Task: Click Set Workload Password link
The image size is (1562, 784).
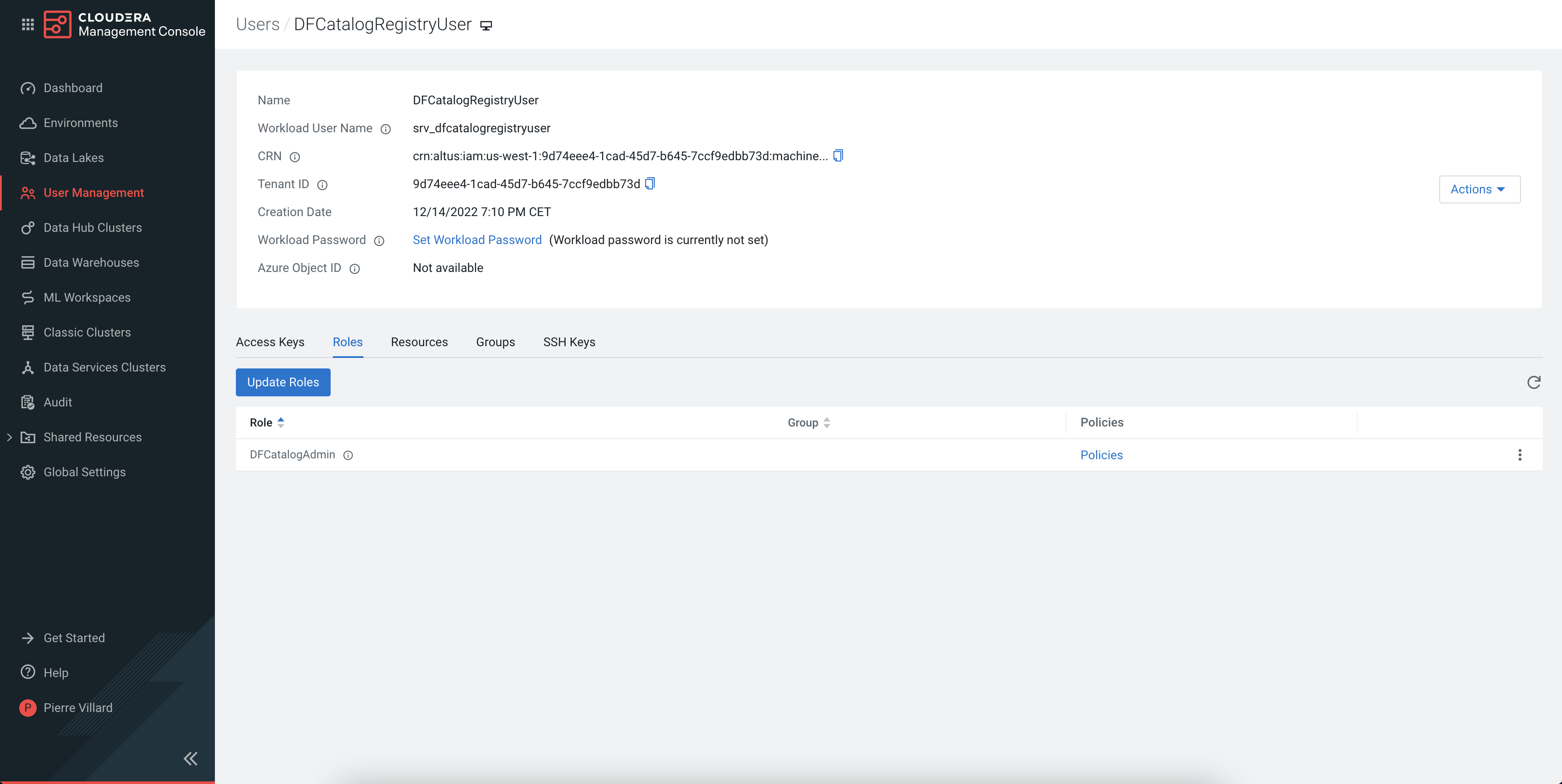Action: tap(477, 240)
